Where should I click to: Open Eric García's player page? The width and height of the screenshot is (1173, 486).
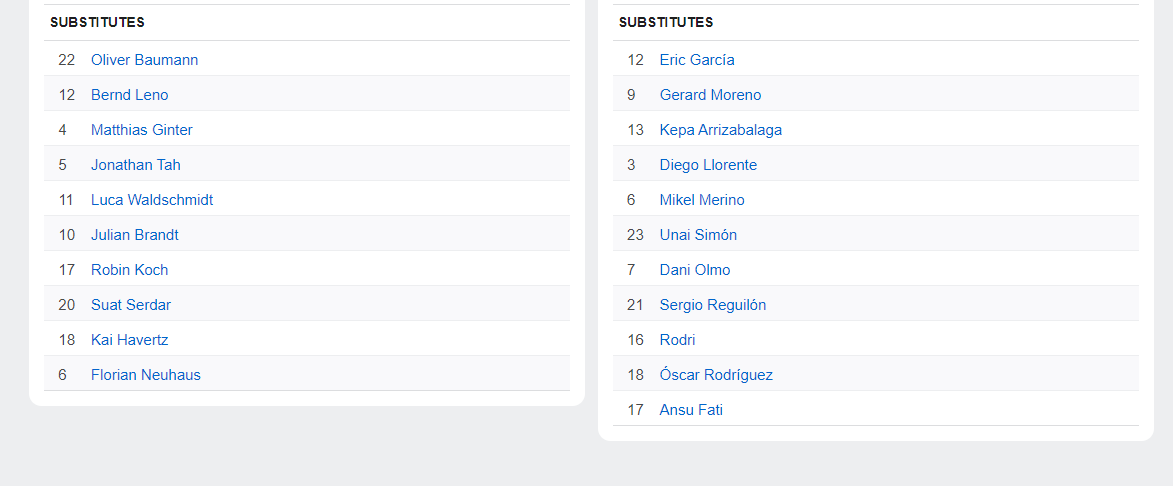coord(696,60)
